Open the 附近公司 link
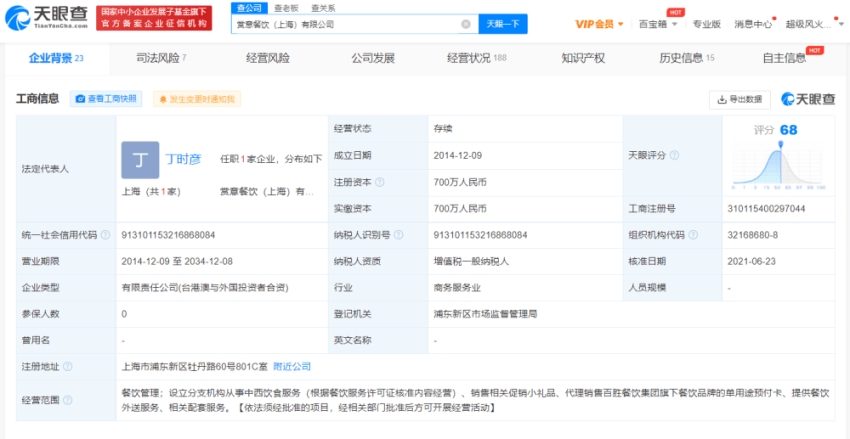This screenshot has width=850, height=439. point(292,367)
